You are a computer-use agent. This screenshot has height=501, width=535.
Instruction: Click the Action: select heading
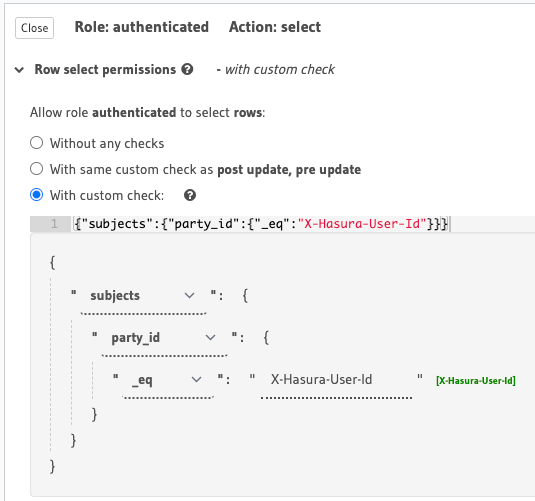click(x=275, y=27)
